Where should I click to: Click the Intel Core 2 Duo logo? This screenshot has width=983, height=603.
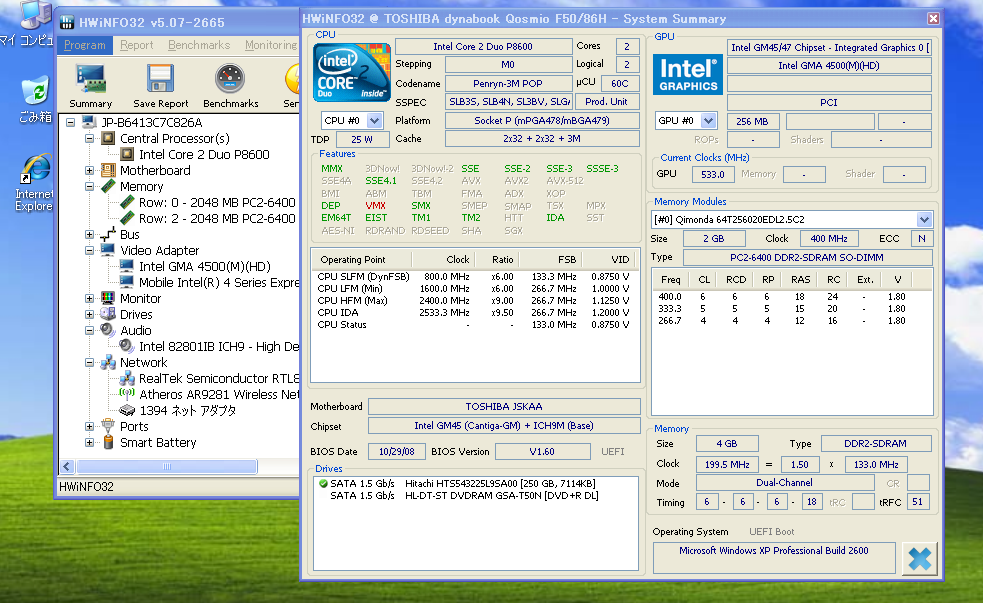pos(352,72)
